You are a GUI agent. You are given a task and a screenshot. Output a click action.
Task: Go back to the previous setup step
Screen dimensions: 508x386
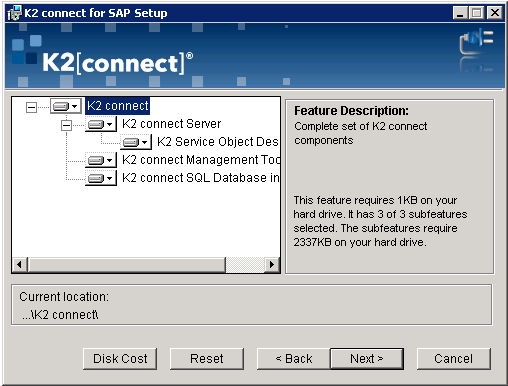pos(294,359)
